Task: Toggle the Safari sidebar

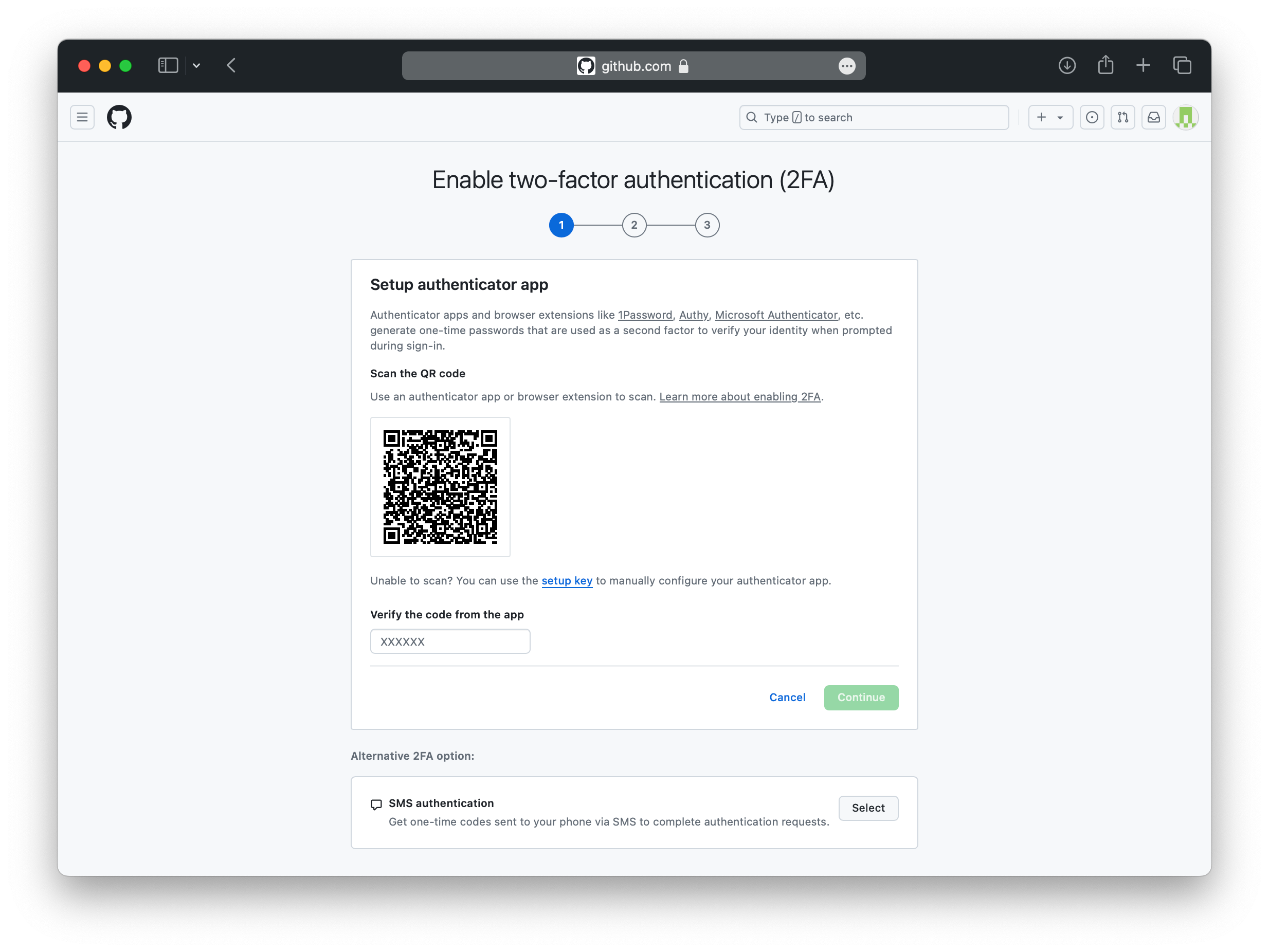Action: pyautogui.click(x=168, y=66)
